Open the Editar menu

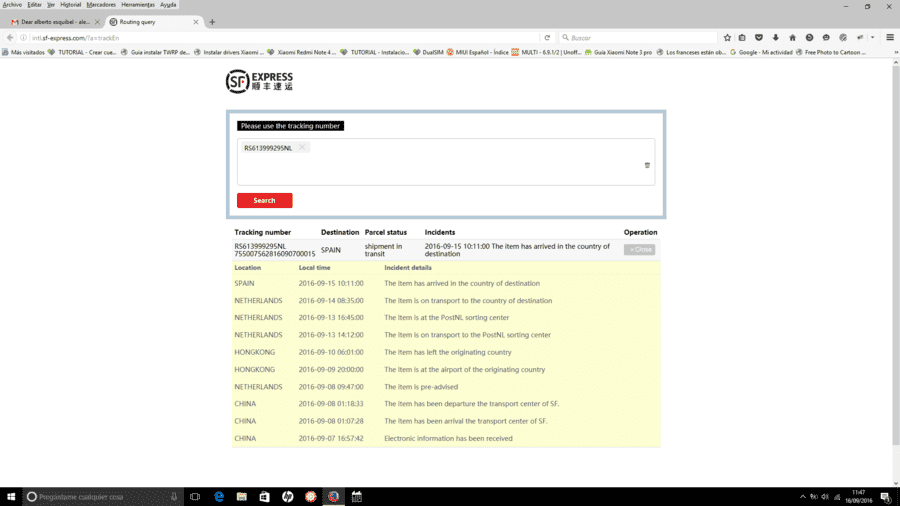pos(34,5)
